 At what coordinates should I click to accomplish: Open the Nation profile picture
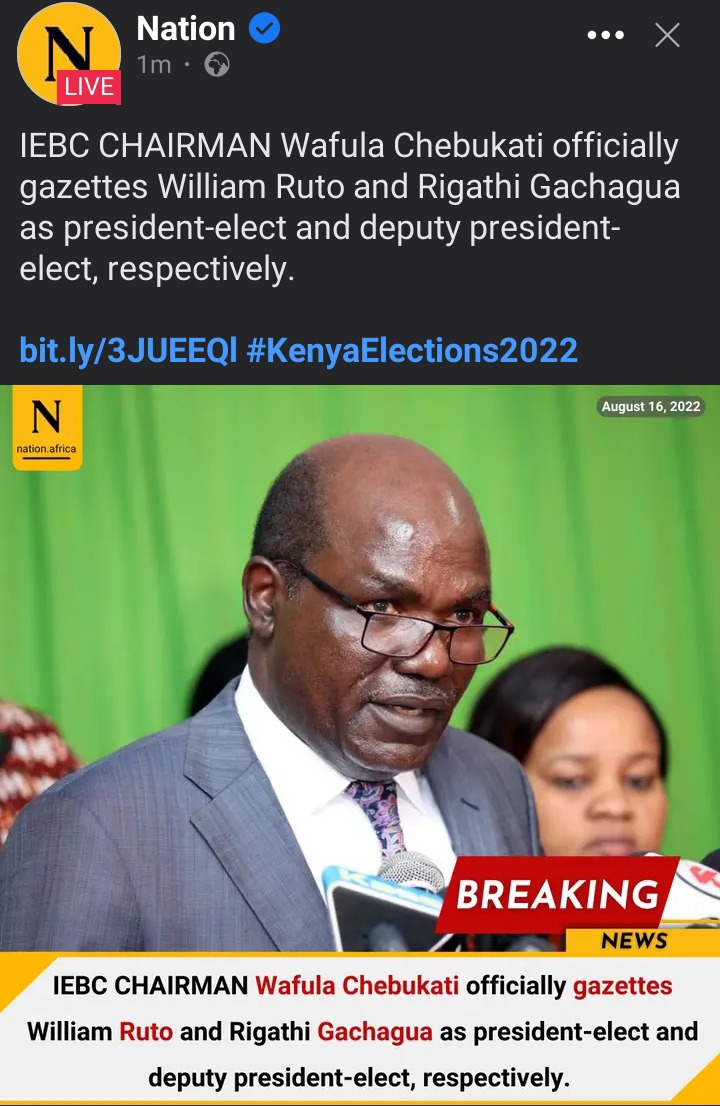pos(68,54)
